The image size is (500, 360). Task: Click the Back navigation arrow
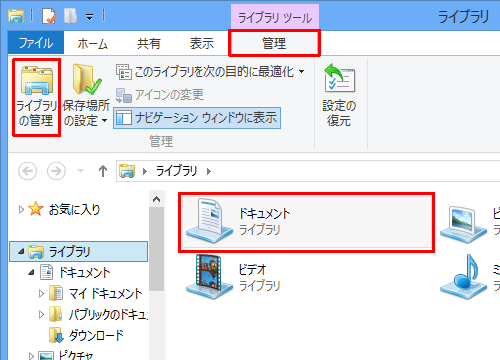pyautogui.click(x=27, y=171)
